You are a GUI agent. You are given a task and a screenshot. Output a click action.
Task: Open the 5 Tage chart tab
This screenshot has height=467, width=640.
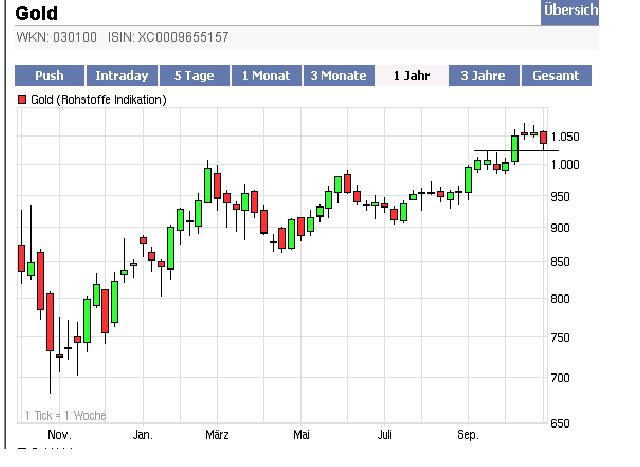(x=195, y=76)
